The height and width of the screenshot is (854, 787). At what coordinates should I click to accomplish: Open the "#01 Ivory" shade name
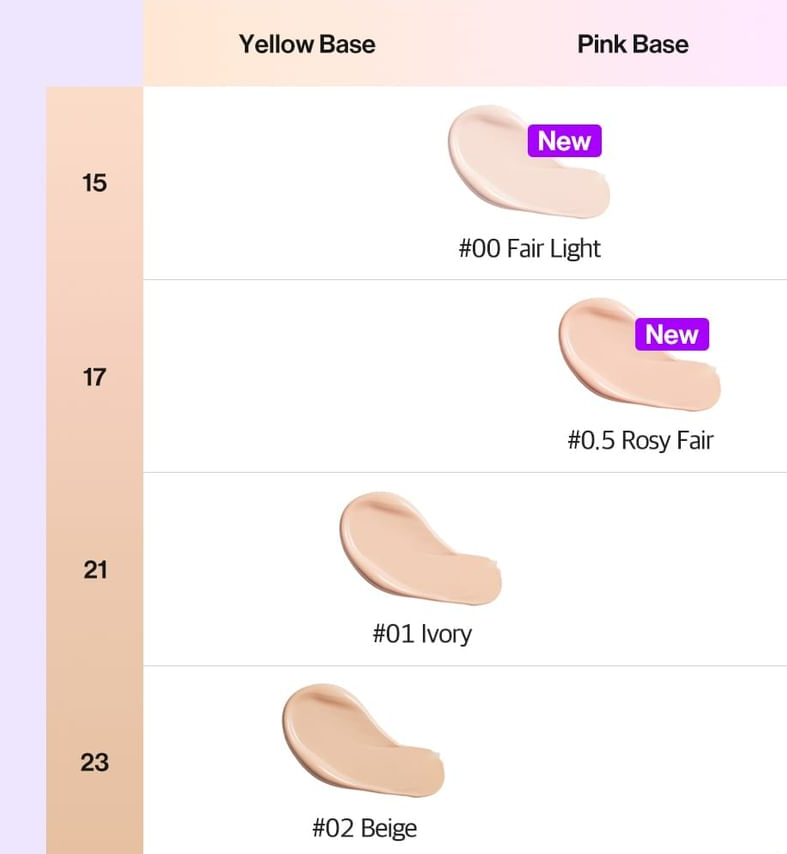coord(421,634)
